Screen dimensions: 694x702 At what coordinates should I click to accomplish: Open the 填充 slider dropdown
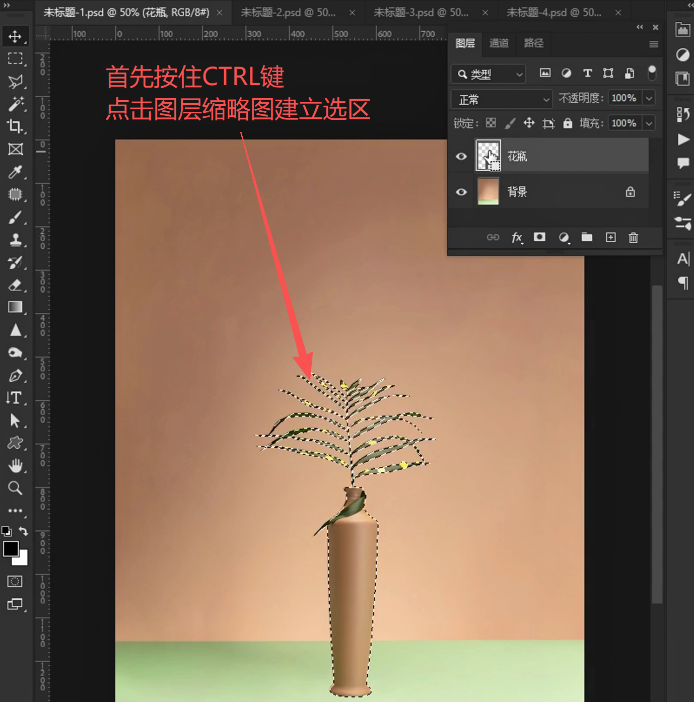click(x=649, y=123)
